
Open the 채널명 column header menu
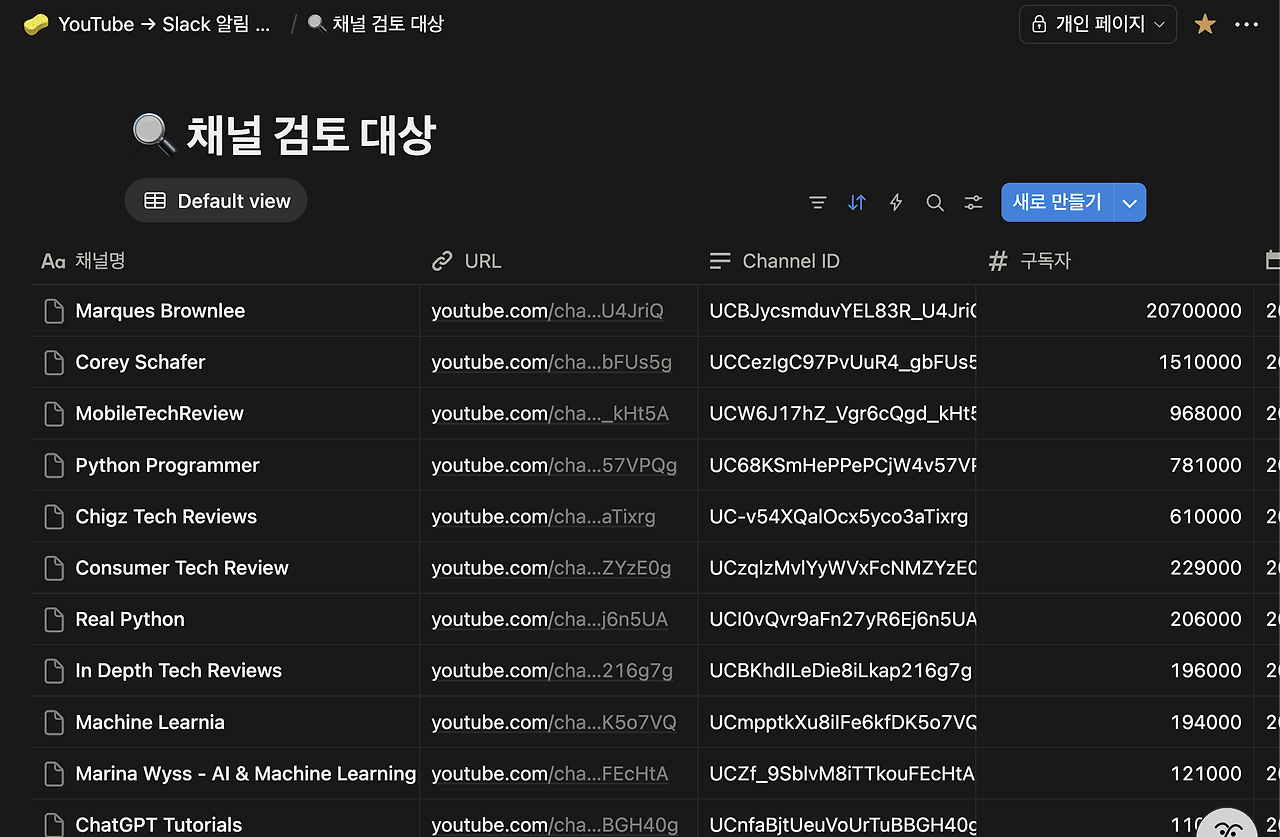pos(83,261)
